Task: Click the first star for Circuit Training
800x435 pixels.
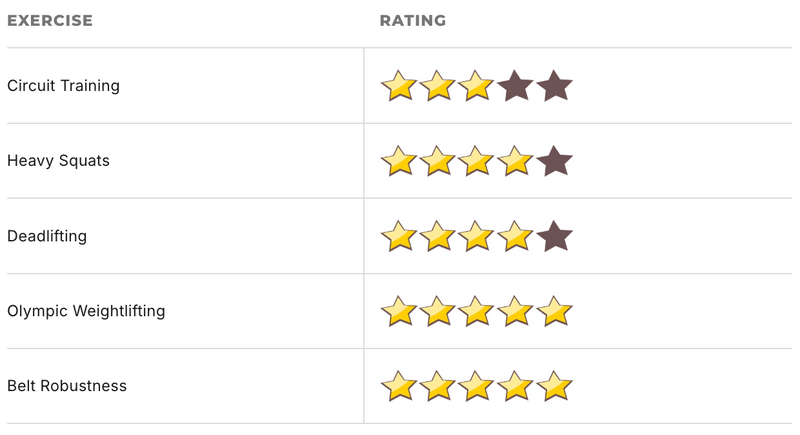Action: pos(398,86)
